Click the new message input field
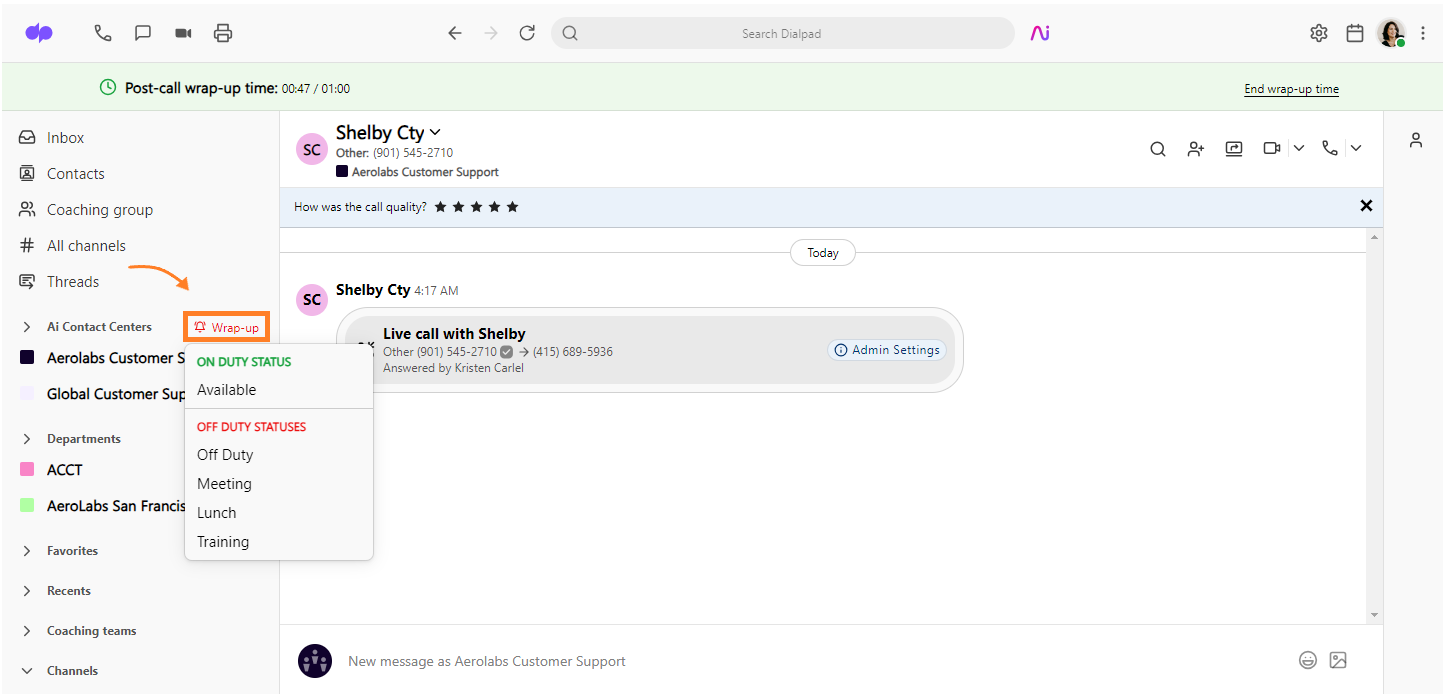Screen dimensions: 1445x697 (815, 661)
